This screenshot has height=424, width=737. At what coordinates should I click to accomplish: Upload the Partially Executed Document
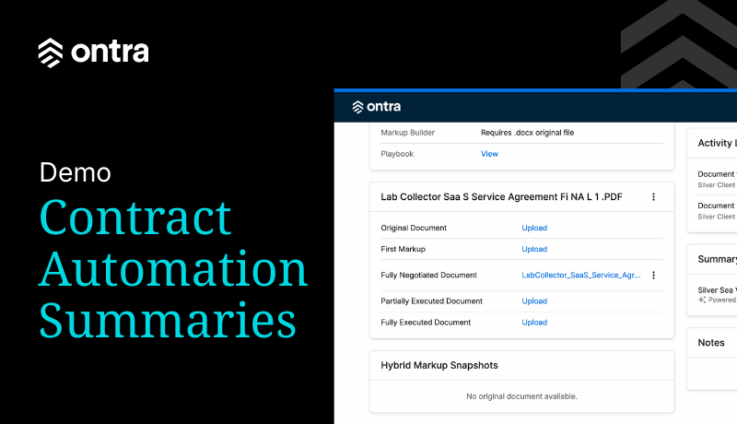point(534,301)
